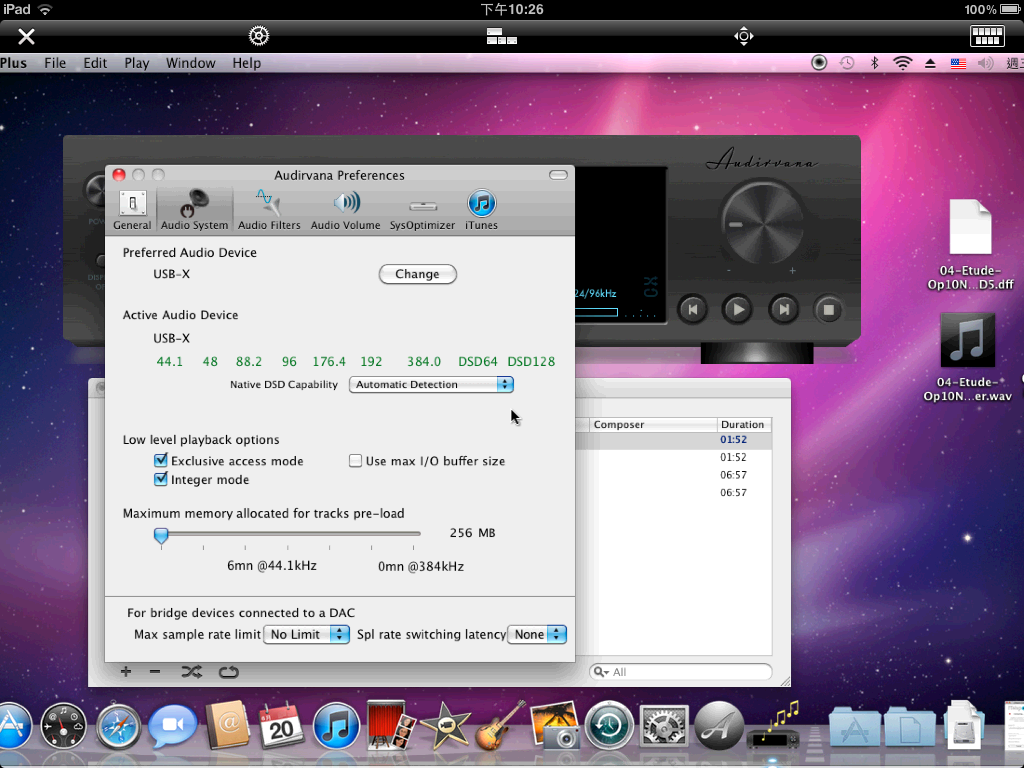
Task: Open the screens layout icon in the top bar
Action: click(x=502, y=37)
